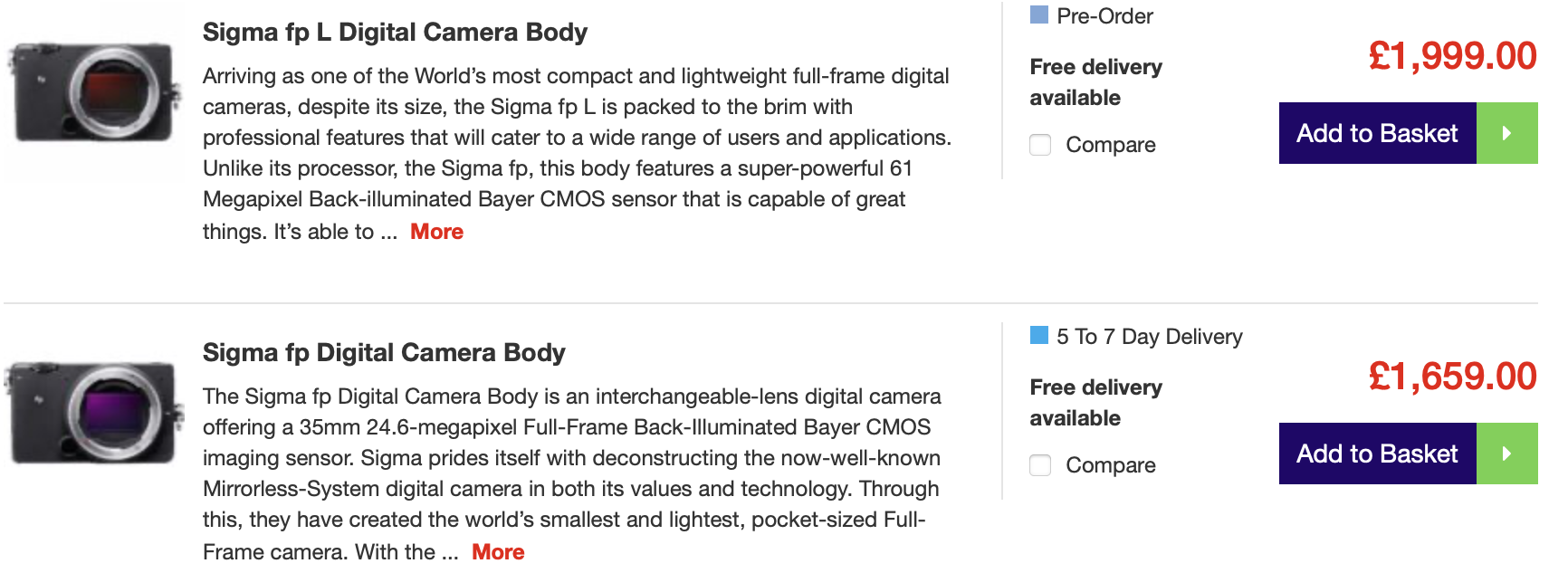The height and width of the screenshot is (573, 1568).
Task: Click the £1,999.00 price
Action: pos(1452,56)
